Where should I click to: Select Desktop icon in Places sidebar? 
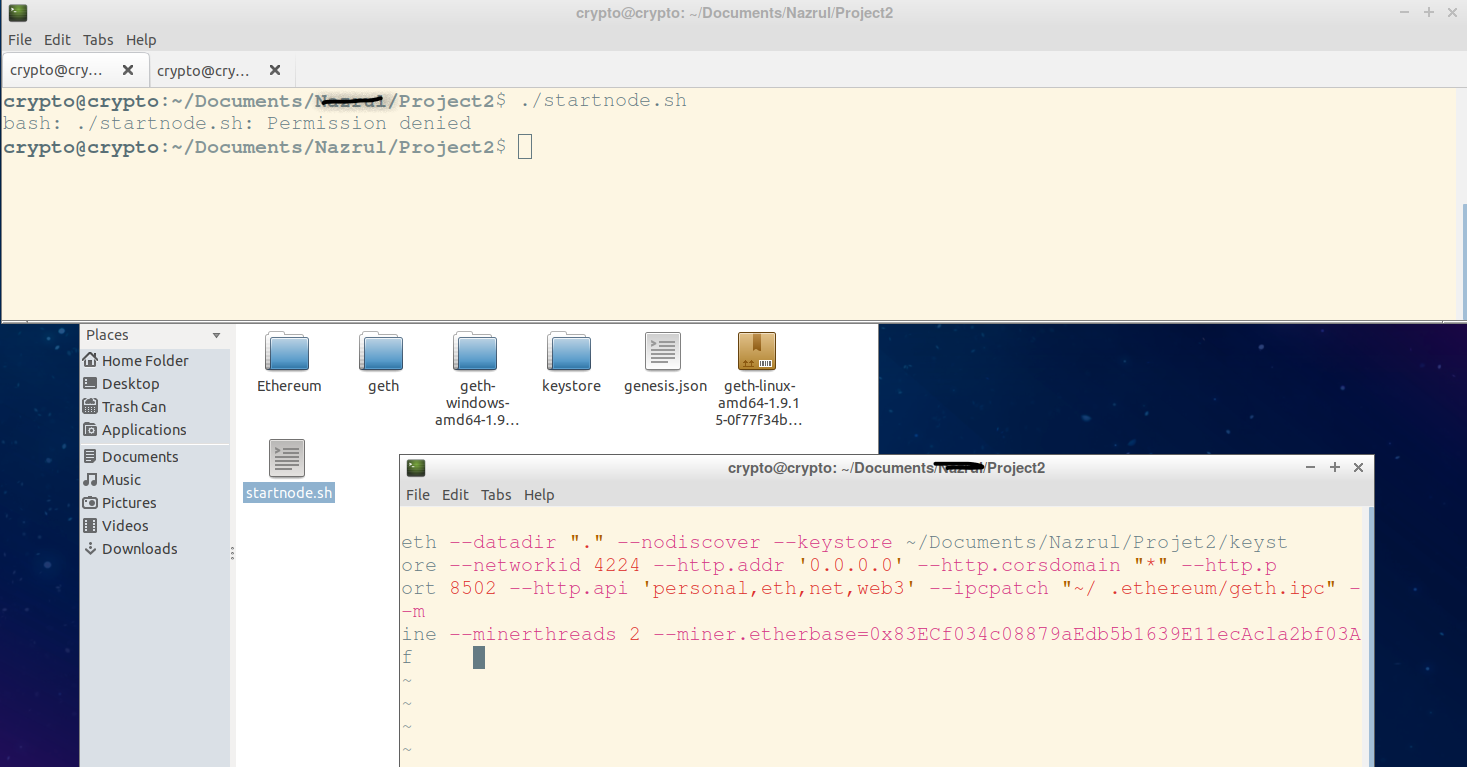coord(91,384)
